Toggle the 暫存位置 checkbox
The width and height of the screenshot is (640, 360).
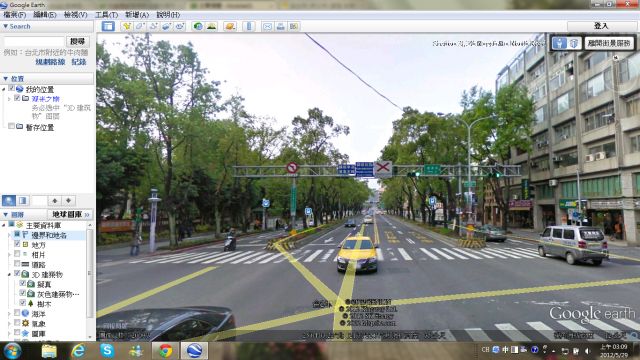pyautogui.click(x=11, y=127)
